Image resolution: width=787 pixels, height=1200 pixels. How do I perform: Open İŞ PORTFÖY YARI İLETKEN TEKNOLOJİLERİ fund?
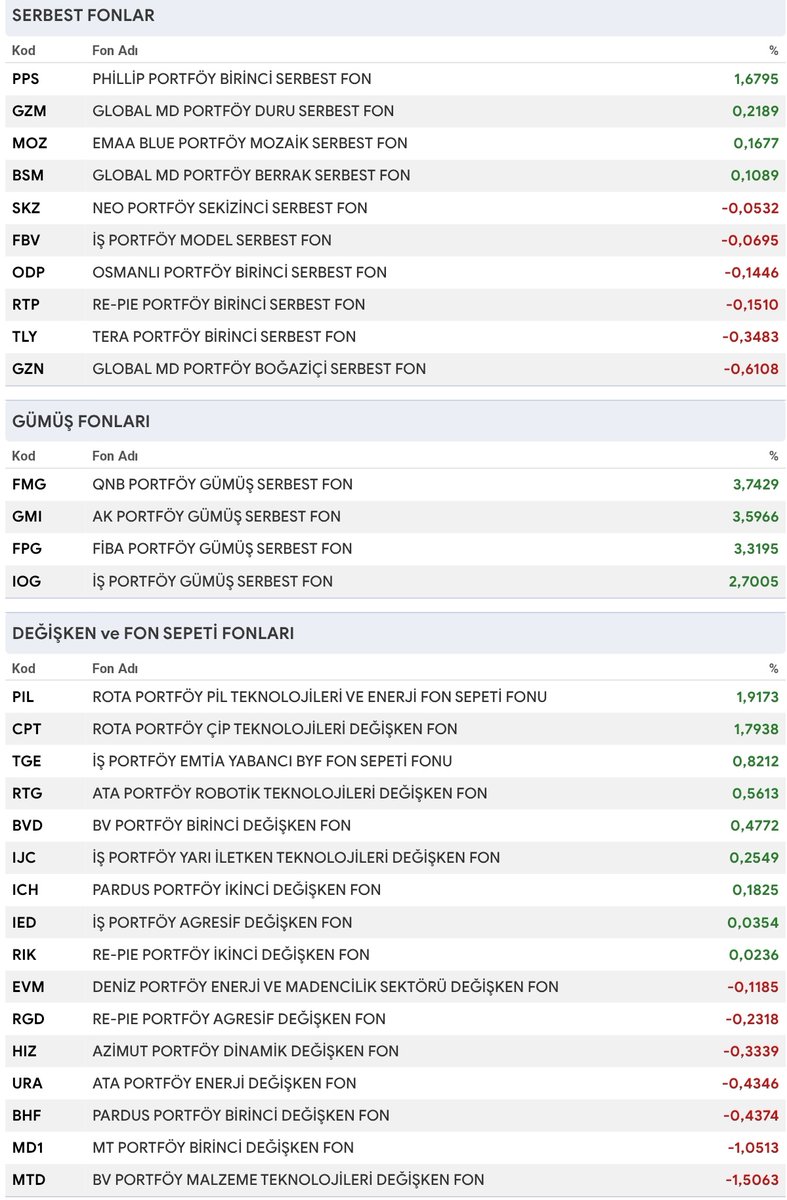coord(296,858)
